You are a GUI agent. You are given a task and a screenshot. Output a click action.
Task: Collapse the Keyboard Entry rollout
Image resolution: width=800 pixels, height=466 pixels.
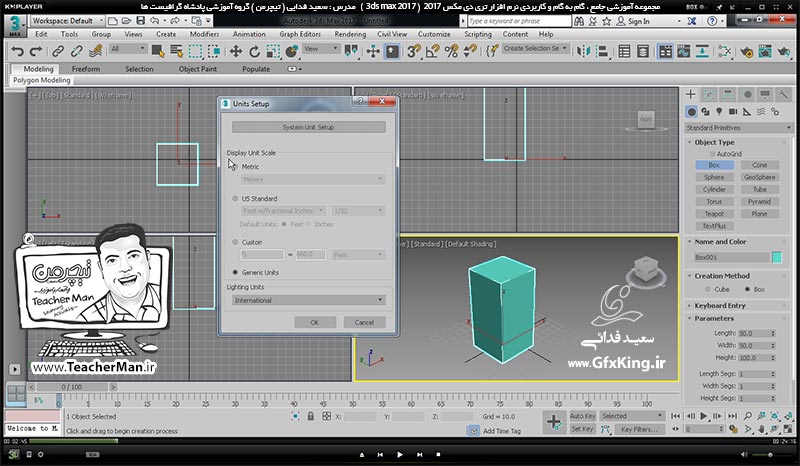pyautogui.click(x=720, y=305)
